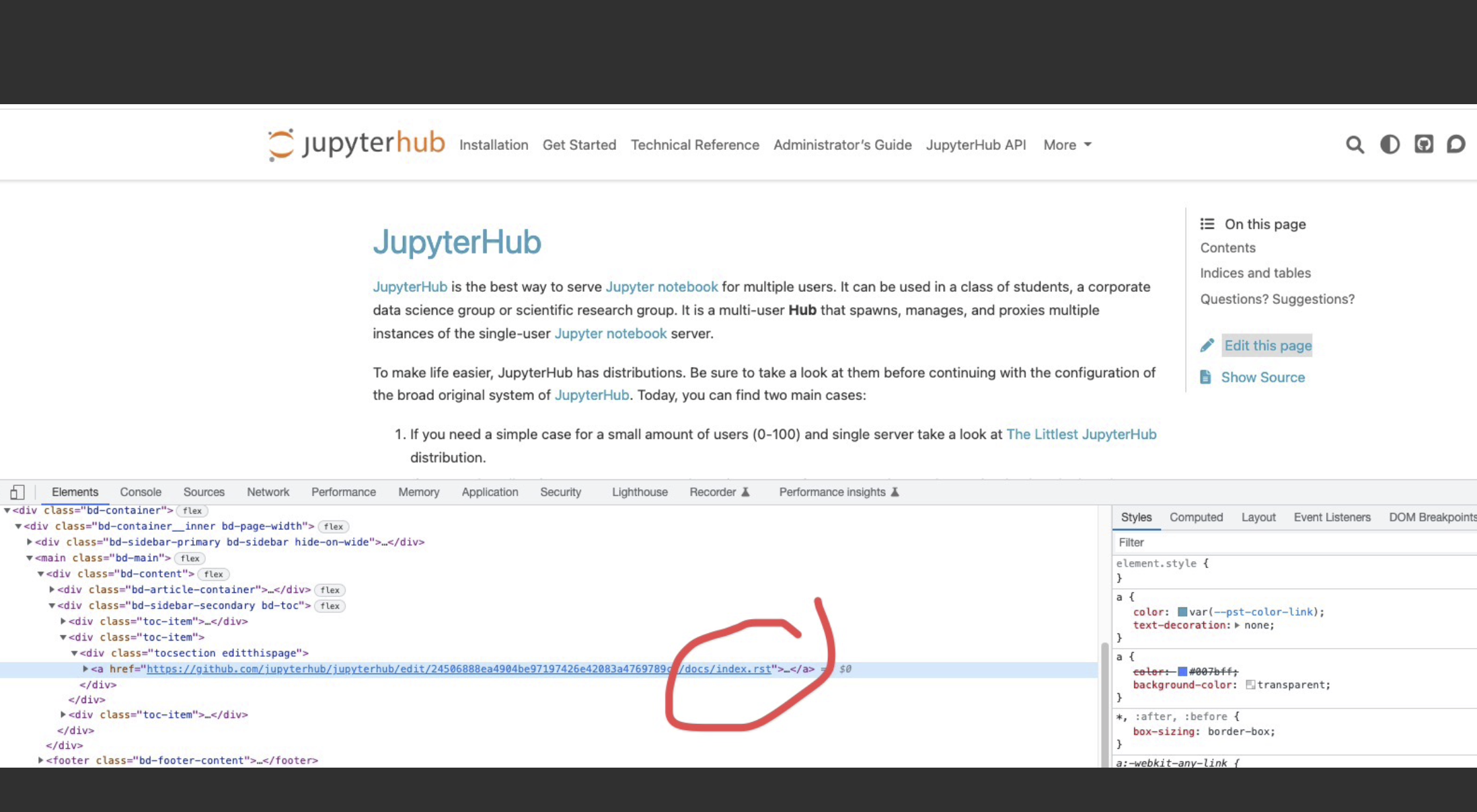Open the More navigation dropdown
Screen dimensions: 1477x812
tap(1066, 145)
